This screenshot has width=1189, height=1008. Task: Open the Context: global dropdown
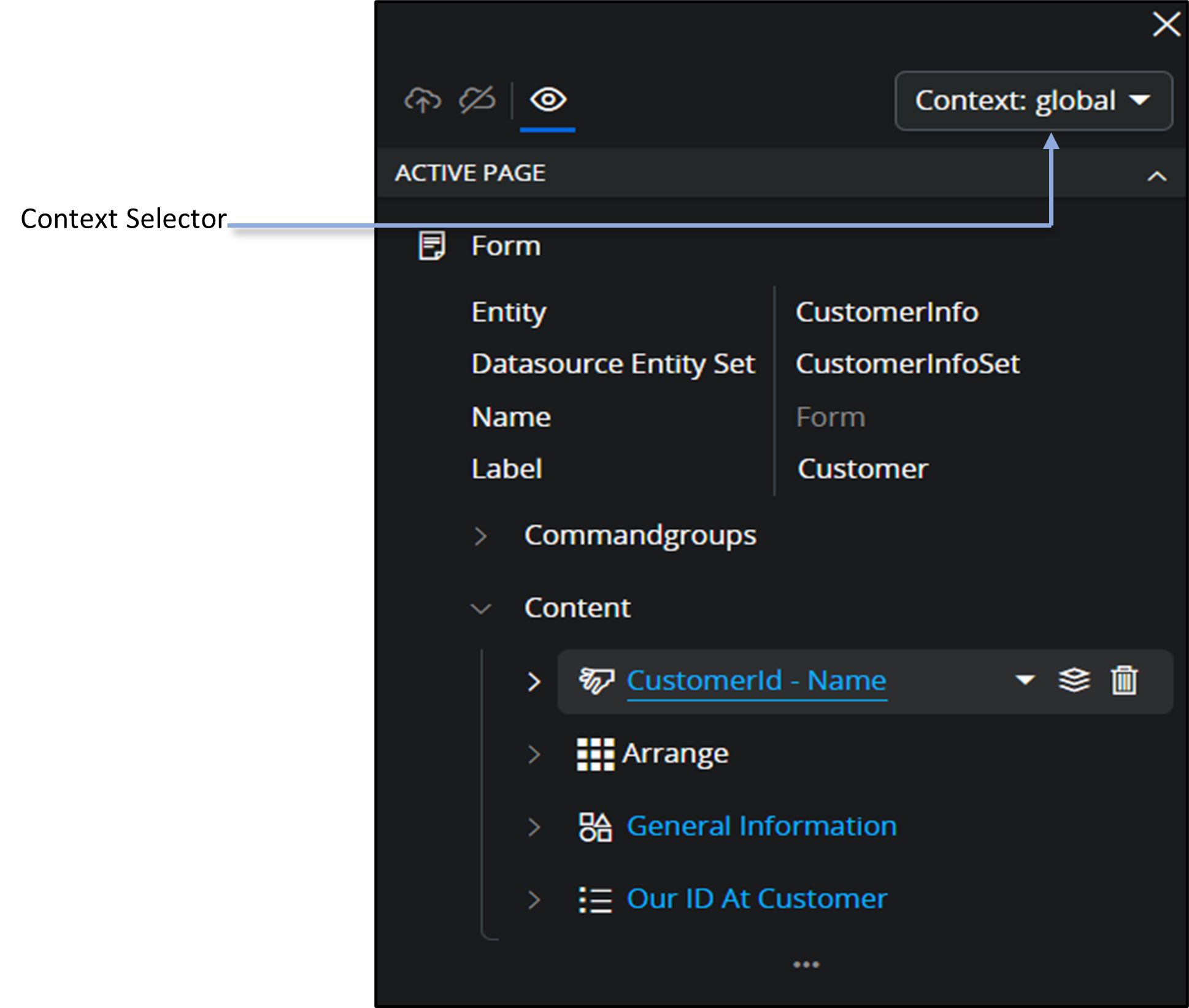pos(1033,101)
